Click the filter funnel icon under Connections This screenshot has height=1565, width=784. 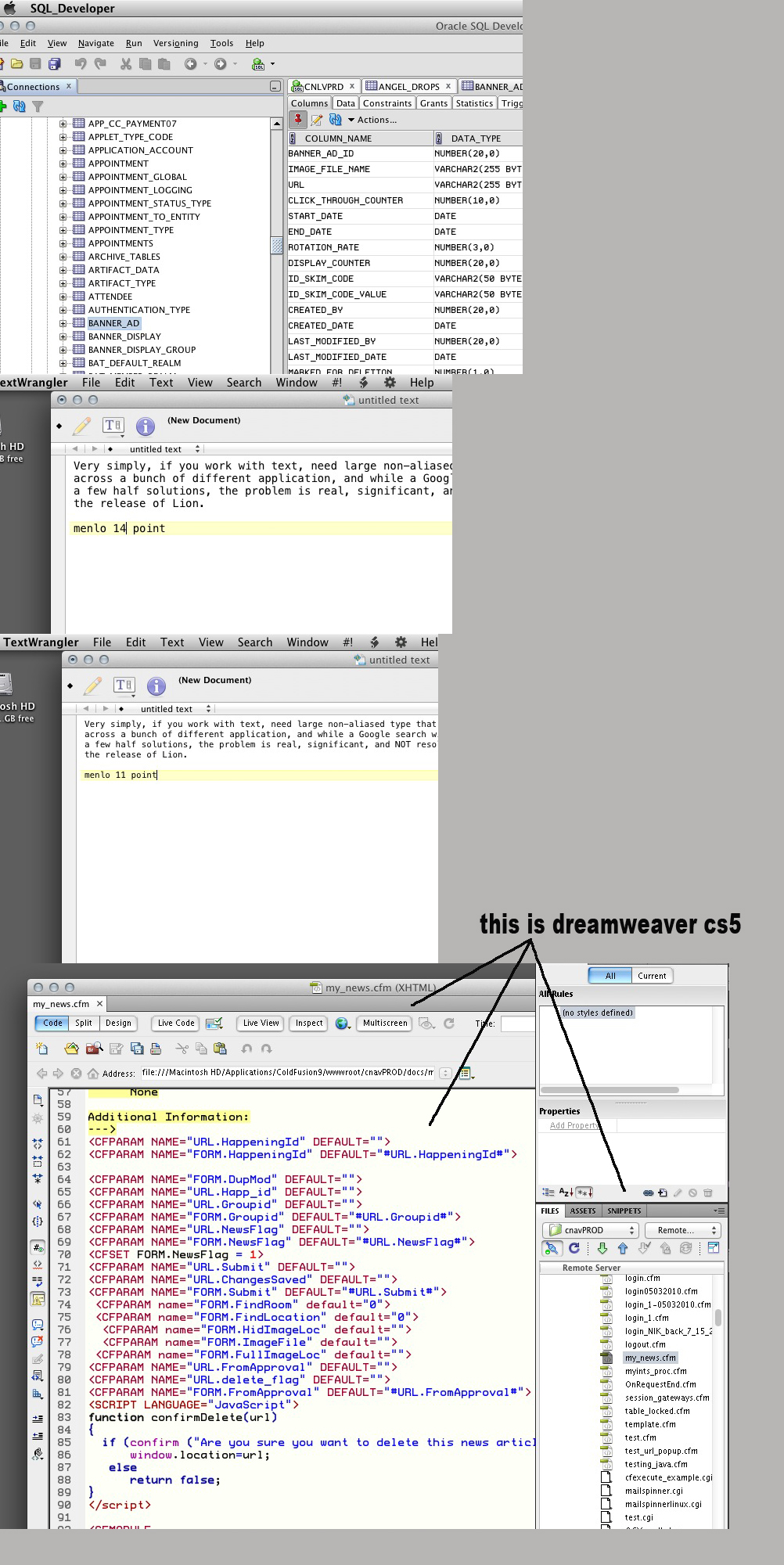38,106
